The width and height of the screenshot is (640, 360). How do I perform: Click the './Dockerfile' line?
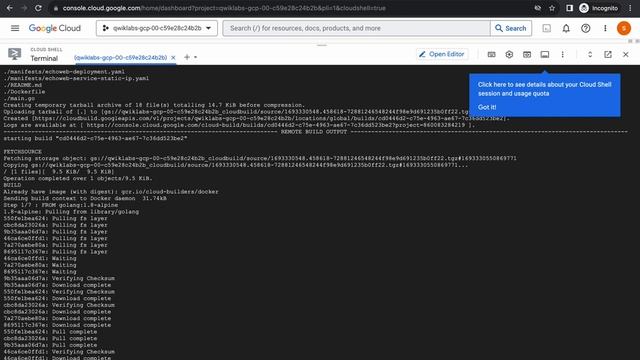[x=24, y=92]
